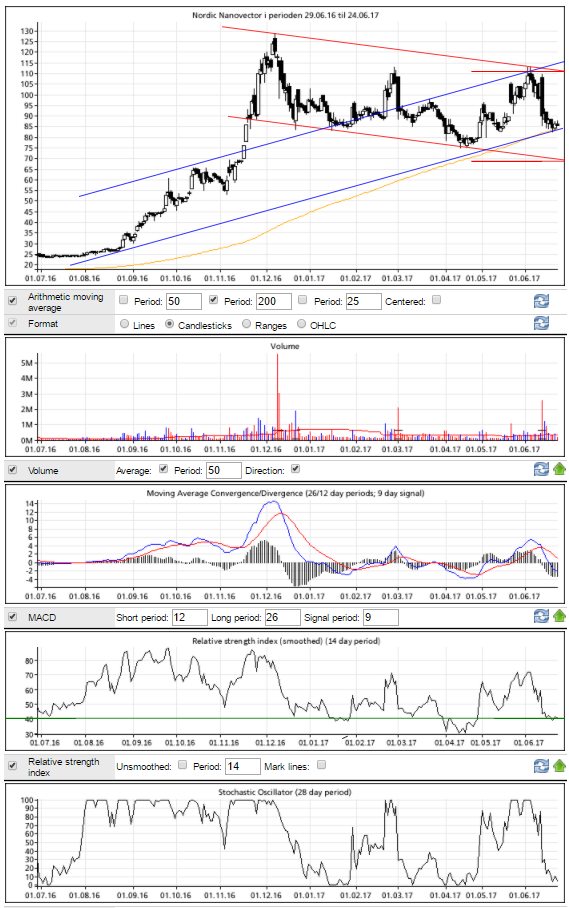The height and width of the screenshot is (908, 569).
Task: Select Ranges chart format
Action: (x=247, y=324)
